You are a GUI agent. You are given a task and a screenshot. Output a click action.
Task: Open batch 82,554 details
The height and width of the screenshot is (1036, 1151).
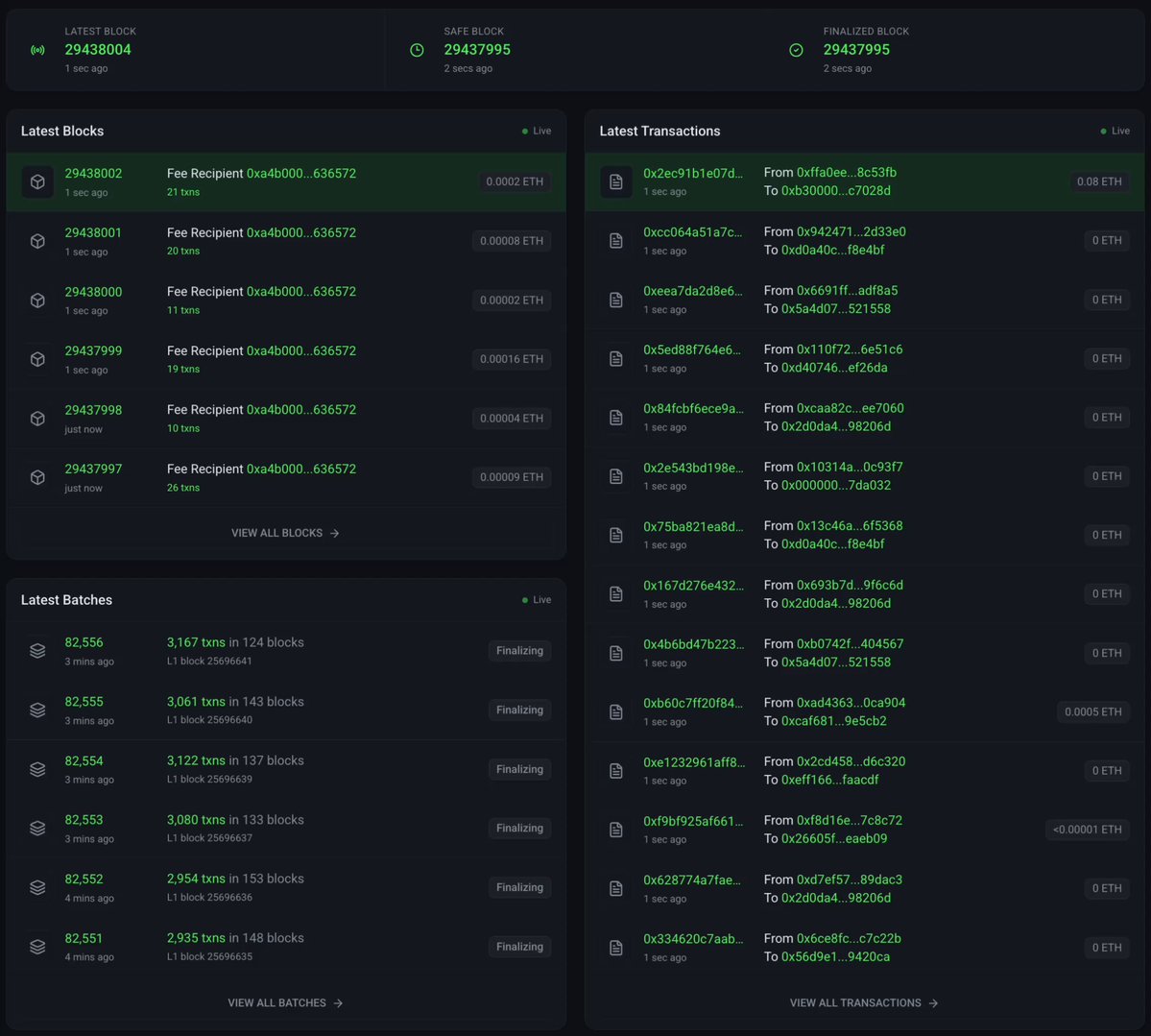84,760
